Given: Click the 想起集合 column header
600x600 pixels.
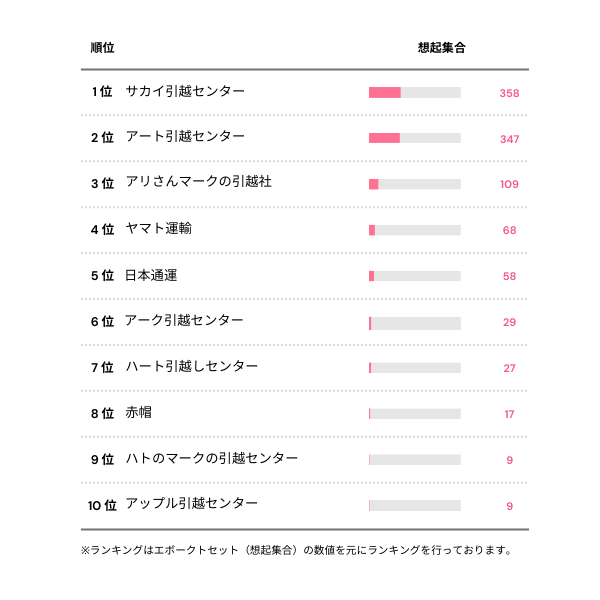Looking at the screenshot, I should click(x=441, y=47).
